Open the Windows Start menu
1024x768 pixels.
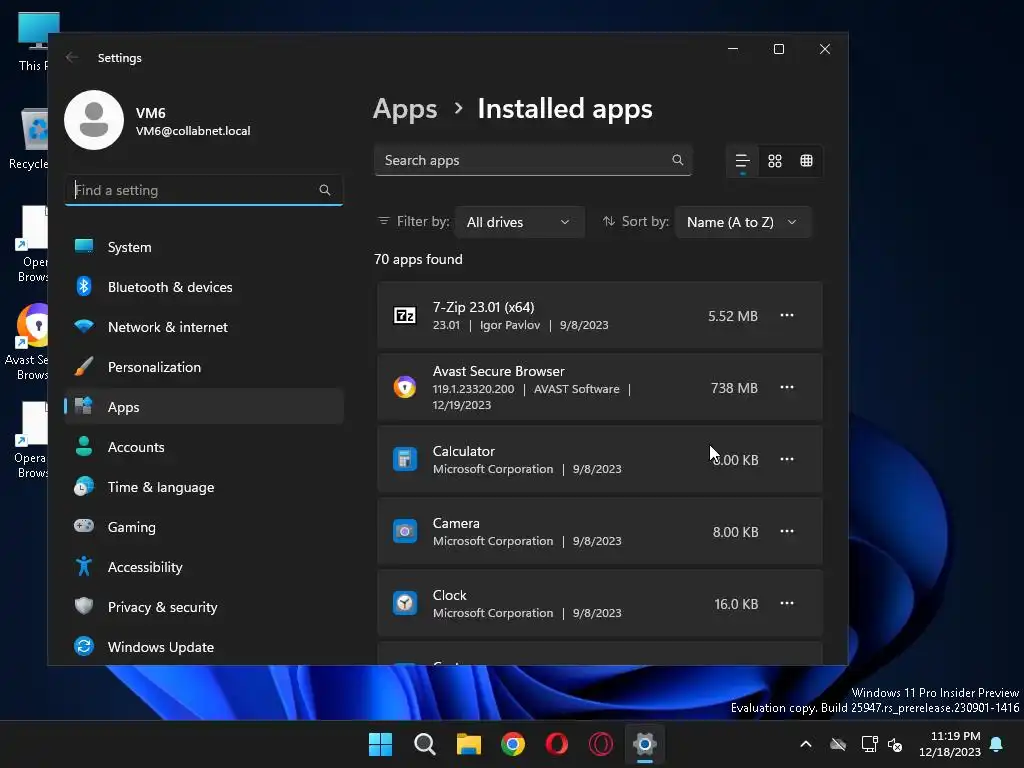coord(381,744)
